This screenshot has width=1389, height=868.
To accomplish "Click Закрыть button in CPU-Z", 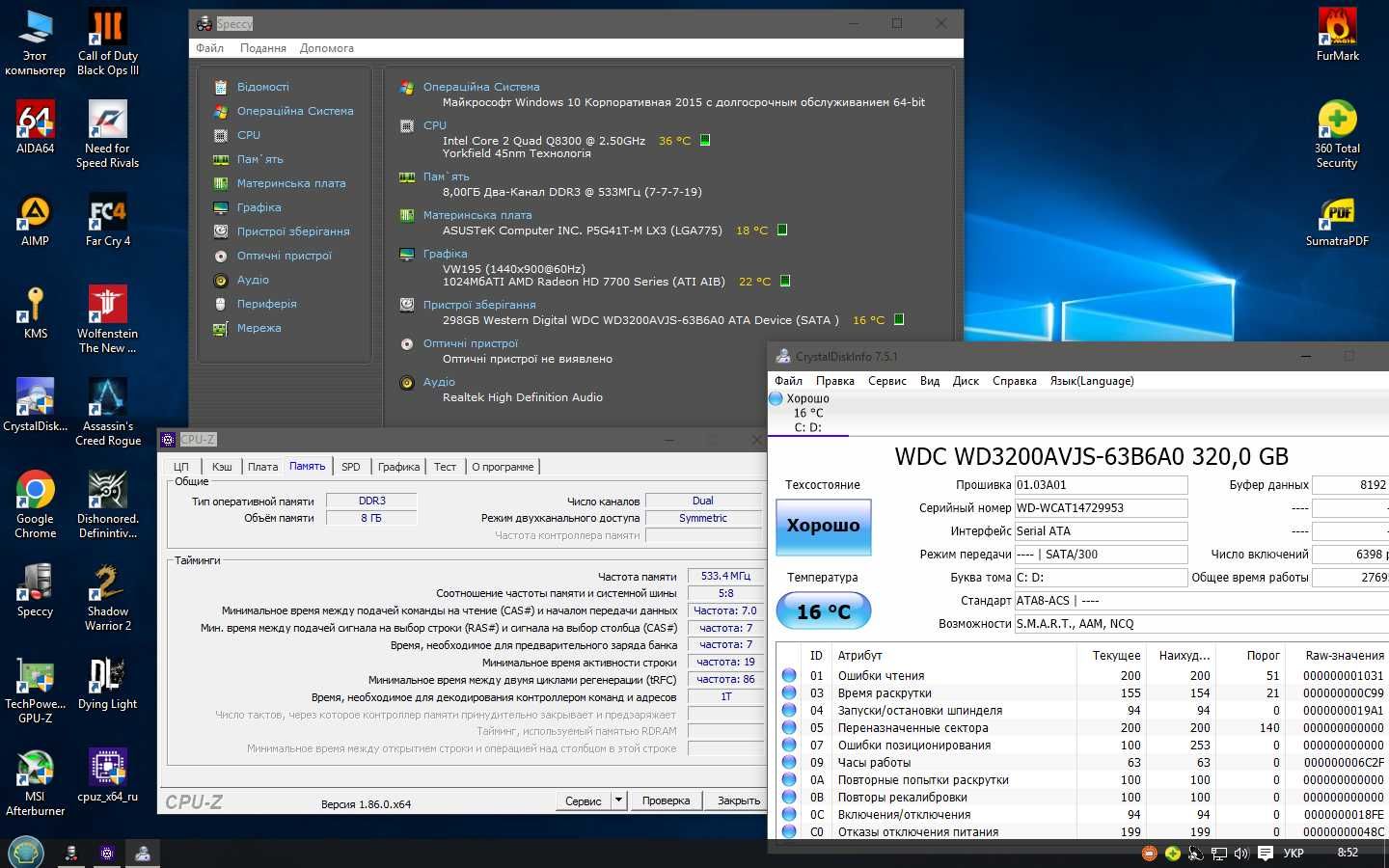I will coord(738,800).
